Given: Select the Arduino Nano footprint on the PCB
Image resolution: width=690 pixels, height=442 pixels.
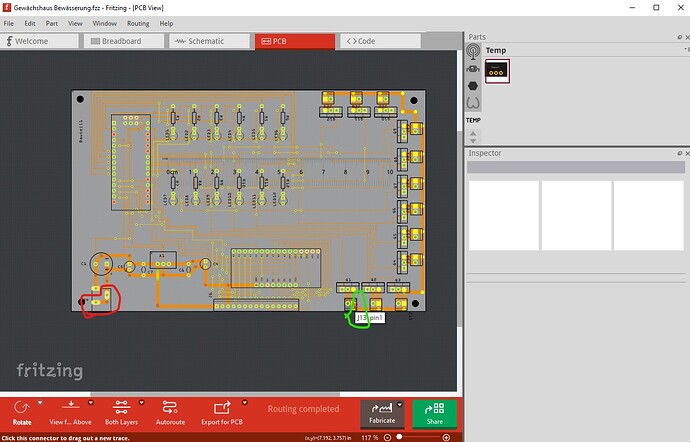Looking at the screenshot, I should [x=131, y=162].
